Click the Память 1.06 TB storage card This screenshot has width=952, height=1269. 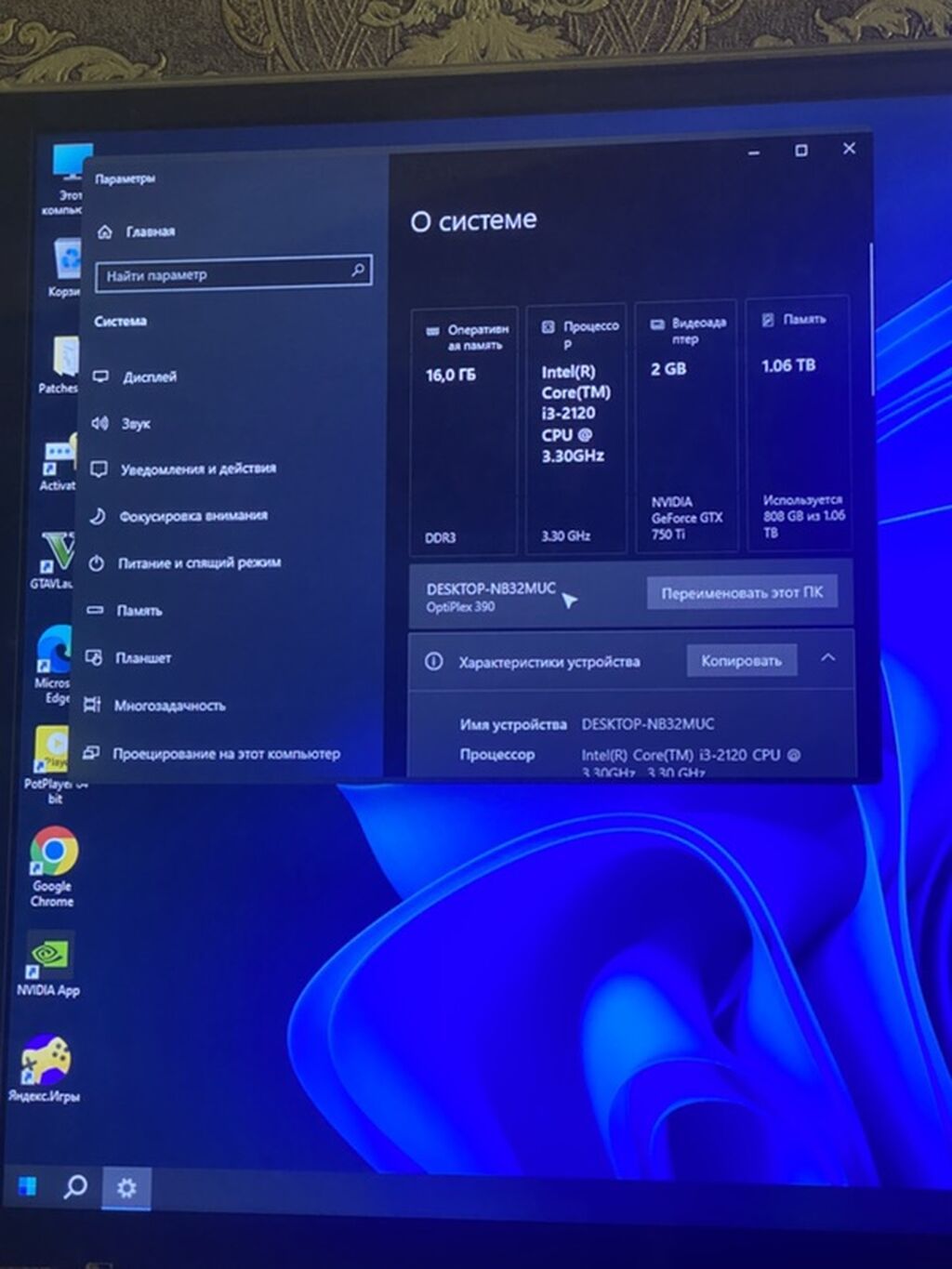coord(798,424)
